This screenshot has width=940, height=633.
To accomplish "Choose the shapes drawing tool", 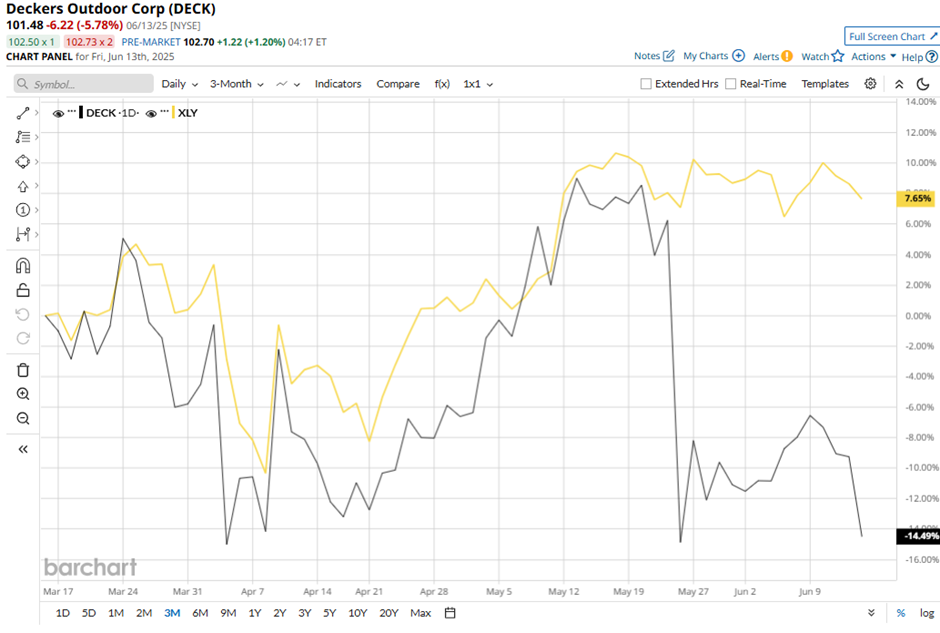I will point(23,162).
